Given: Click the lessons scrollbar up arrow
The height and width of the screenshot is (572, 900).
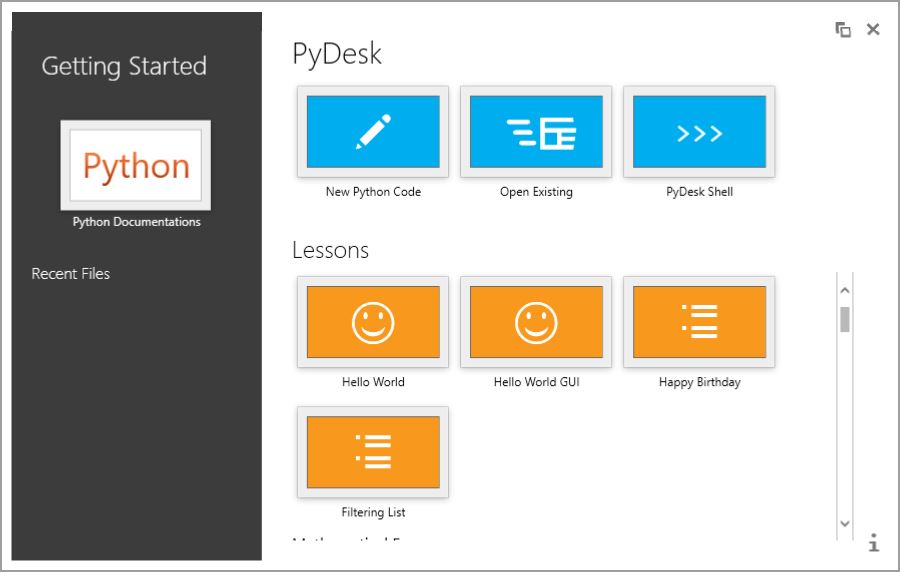Looking at the screenshot, I should tap(845, 290).
